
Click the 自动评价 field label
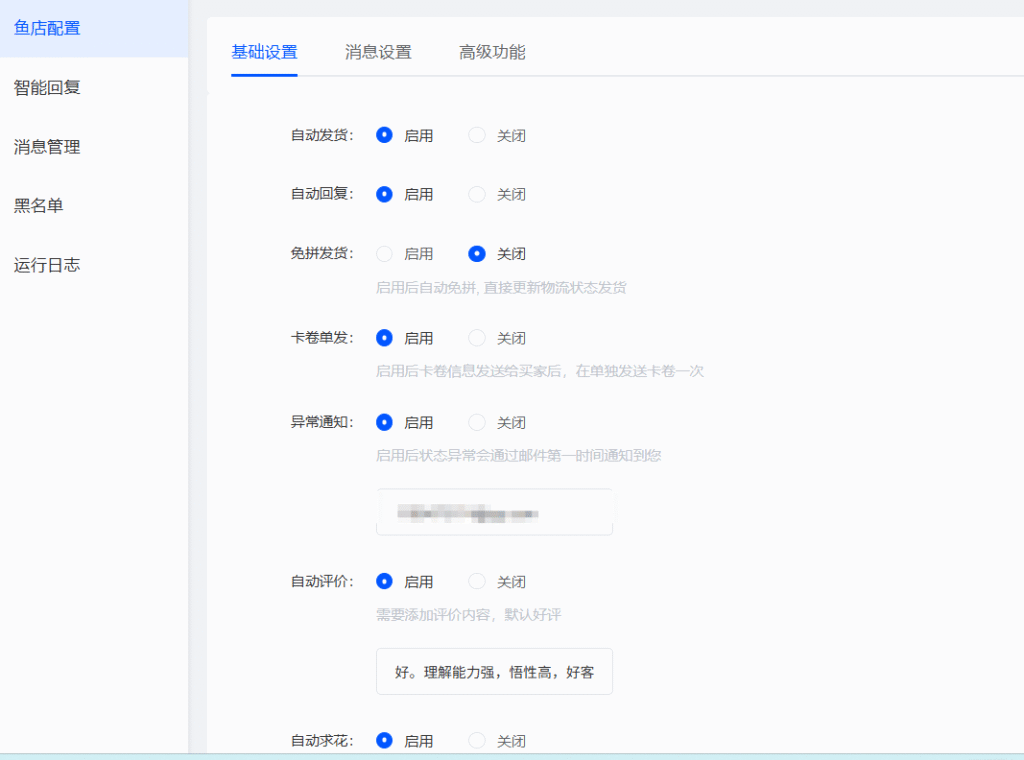pyautogui.click(x=322, y=581)
